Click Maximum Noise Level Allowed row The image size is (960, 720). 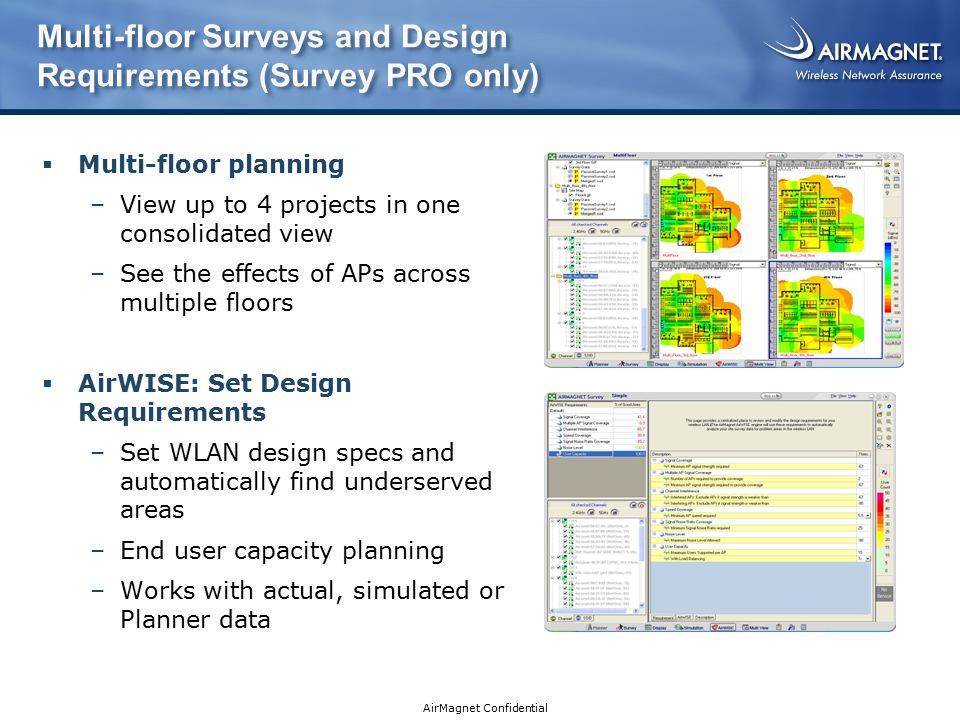tap(760, 540)
